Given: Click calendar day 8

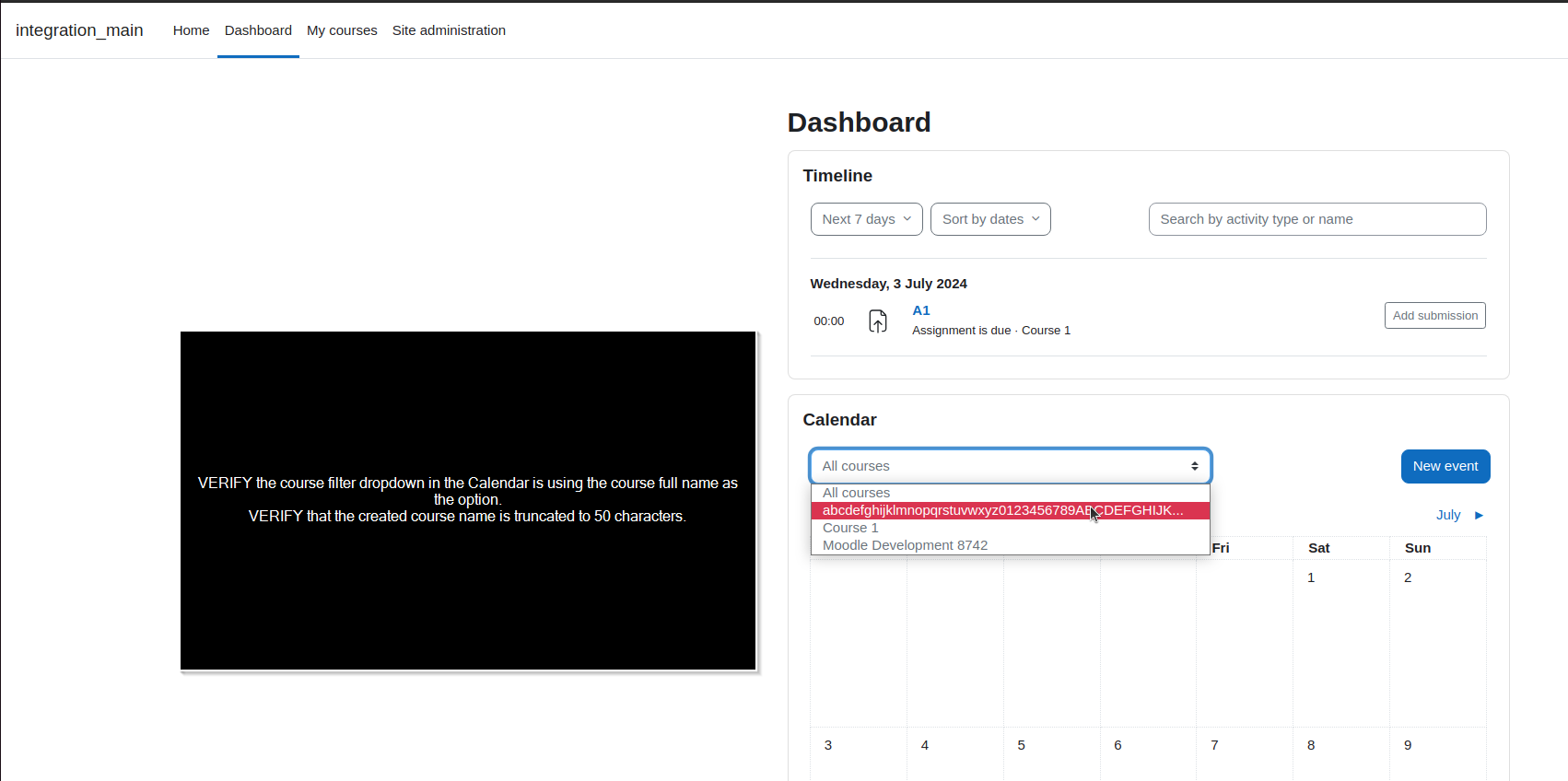Looking at the screenshot, I should [x=1311, y=745].
